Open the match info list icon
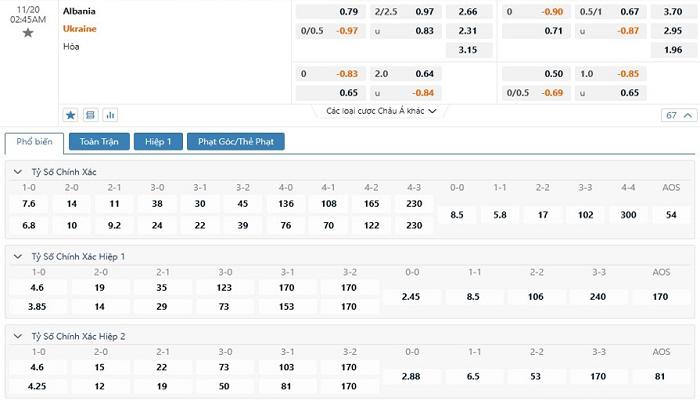 pyautogui.click(x=90, y=115)
